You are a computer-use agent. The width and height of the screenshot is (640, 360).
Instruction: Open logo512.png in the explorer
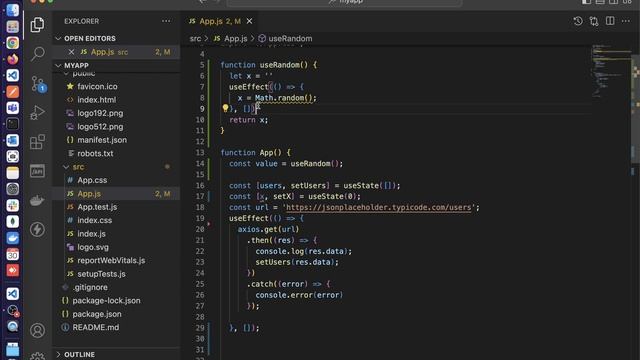[100, 127]
